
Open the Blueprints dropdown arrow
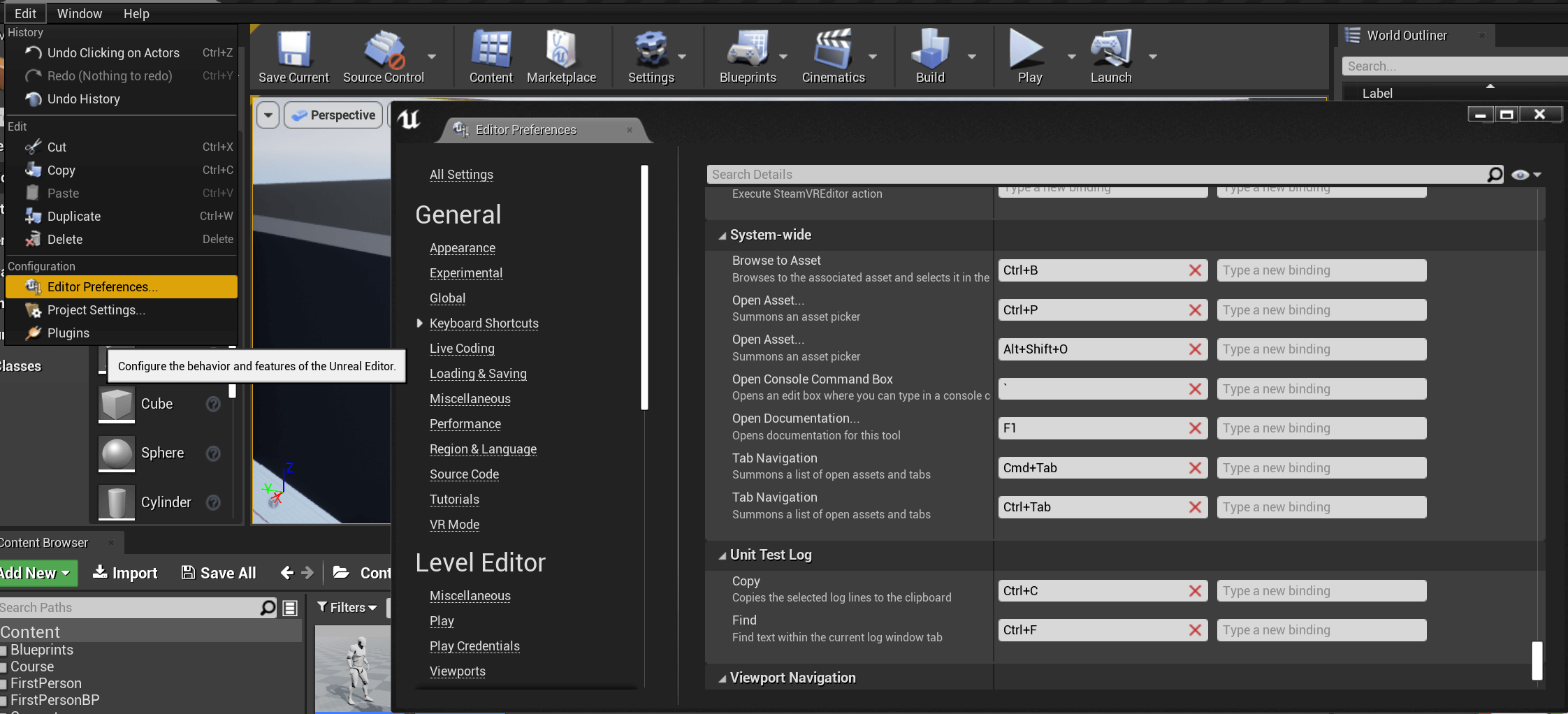coord(783,57)
